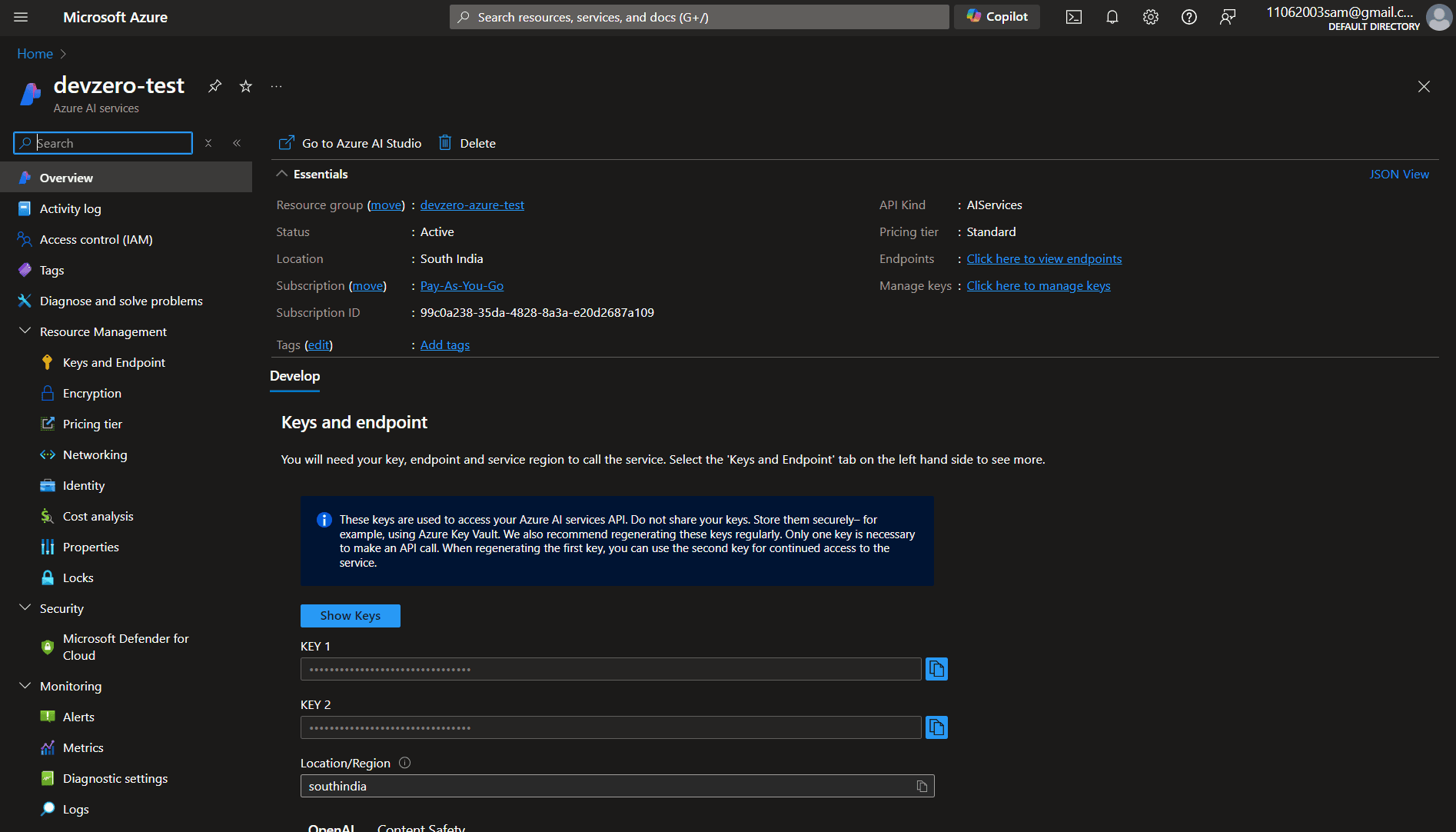Open the Metrics monitoring view
This screenshot has height=832, width=1456.
[82, 747]
